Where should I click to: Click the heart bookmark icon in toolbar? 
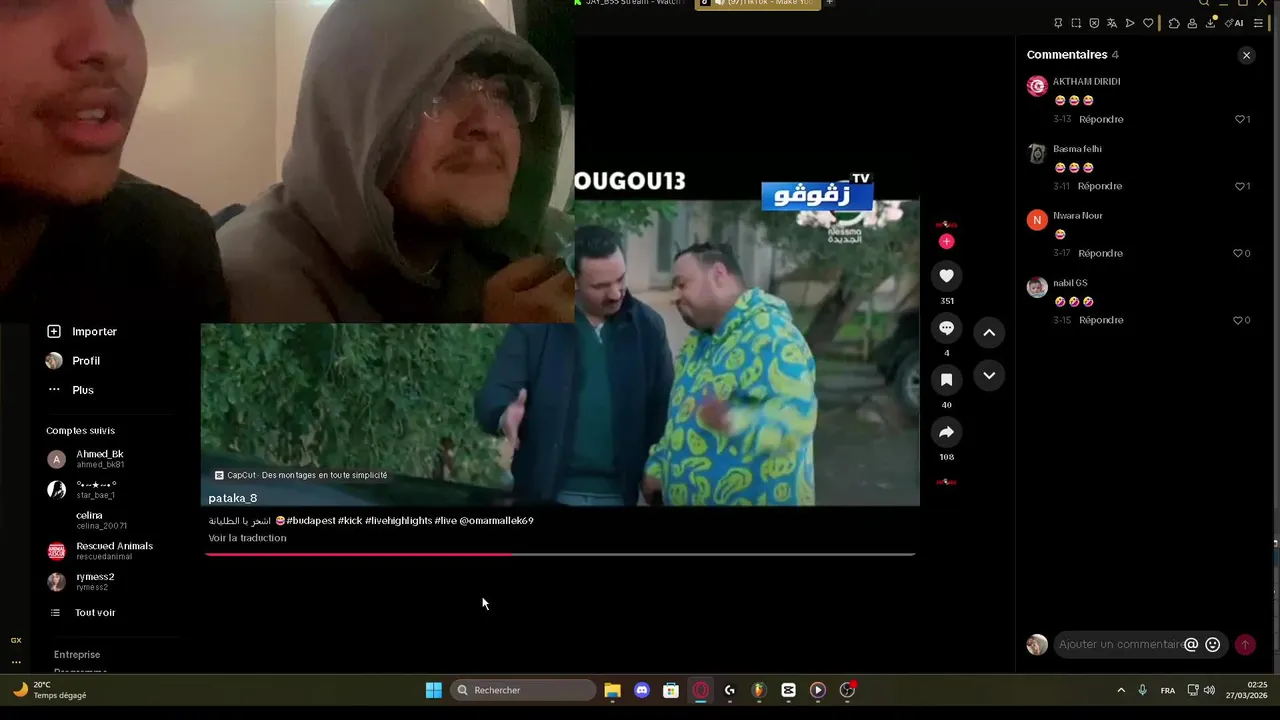tap(1148, 23)
